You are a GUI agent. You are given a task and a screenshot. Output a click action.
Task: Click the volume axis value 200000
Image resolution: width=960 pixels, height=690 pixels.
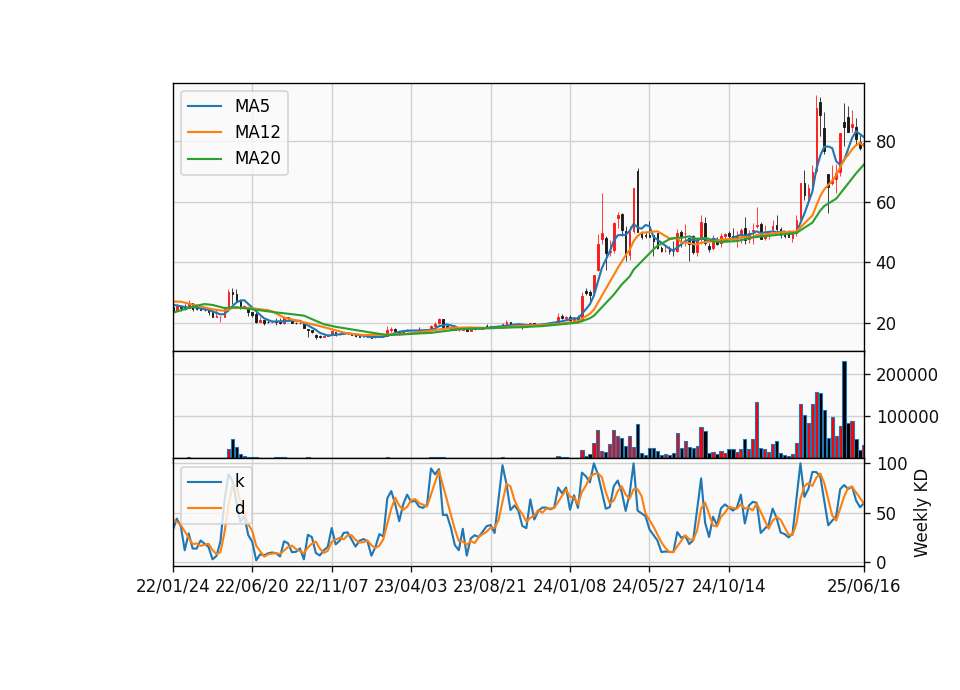(907, 375)
